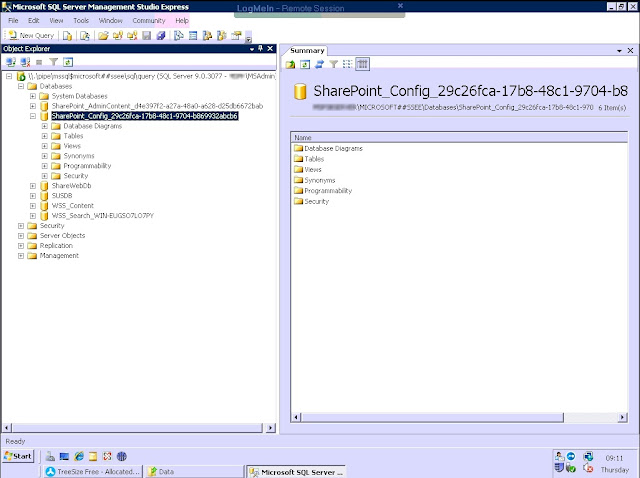This screenshot has height=478, width=640.
Task: Toggle the Object Explorer auto-hide pin
Action: click(x=260, y=48)
